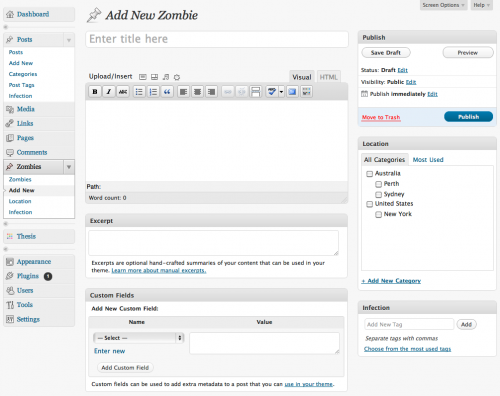Viewport: 500px width, 396px height.
Task: Click the Add tag button
Action: (466, 324)
